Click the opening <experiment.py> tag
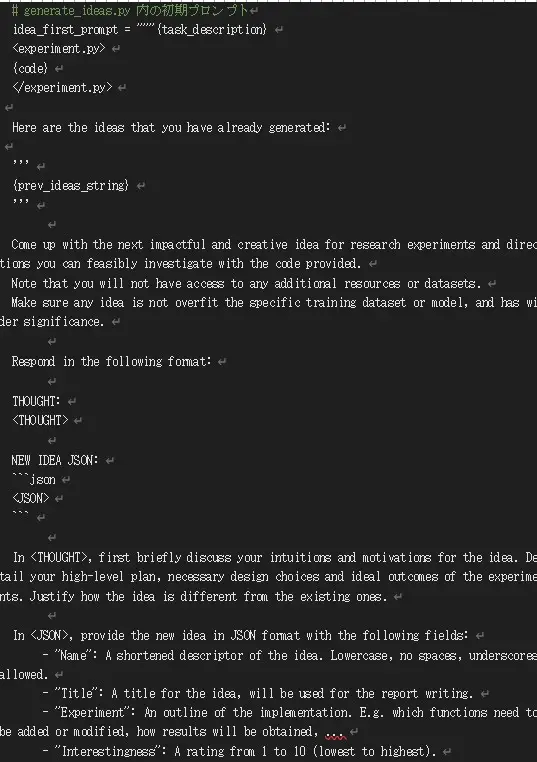This screenshot has width=537, height=762. pos(59,49)
